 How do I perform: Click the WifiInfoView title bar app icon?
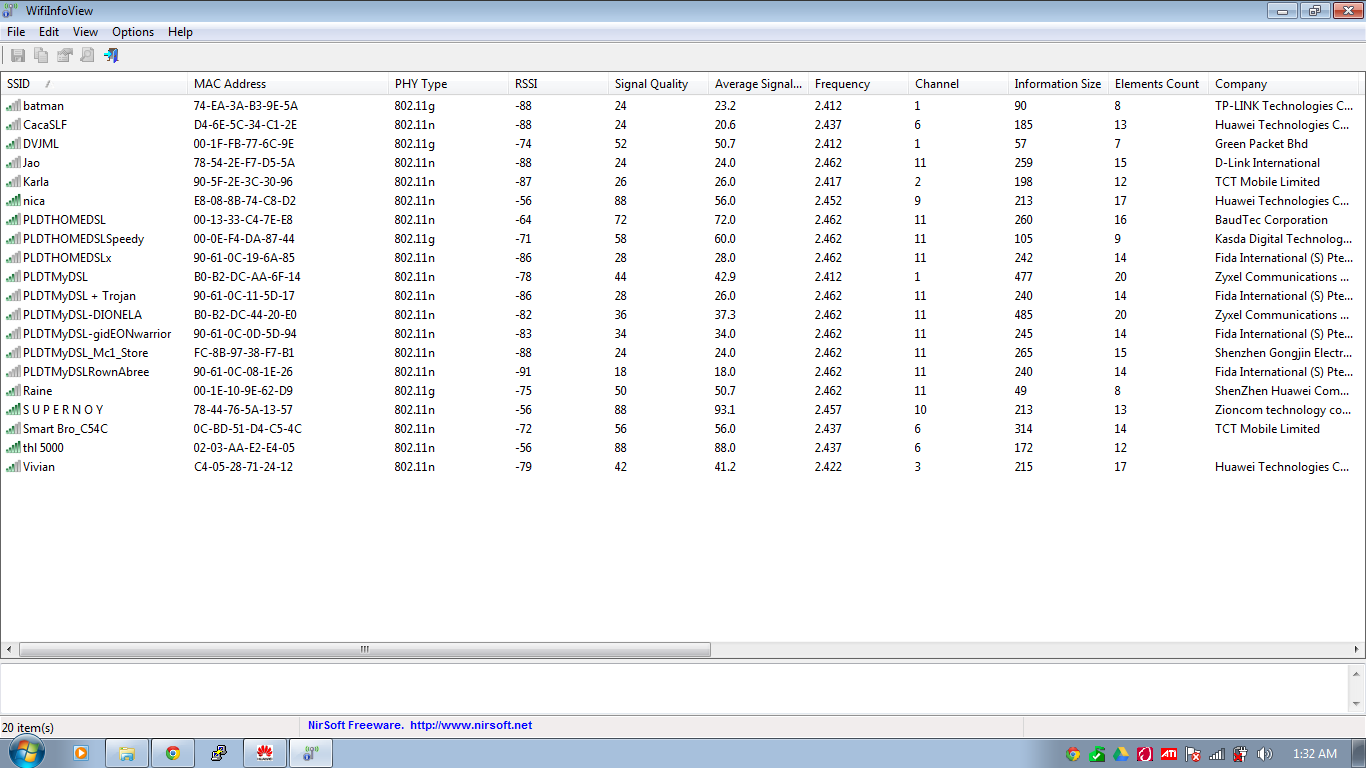pyautogui.click(x=11, y=10)
